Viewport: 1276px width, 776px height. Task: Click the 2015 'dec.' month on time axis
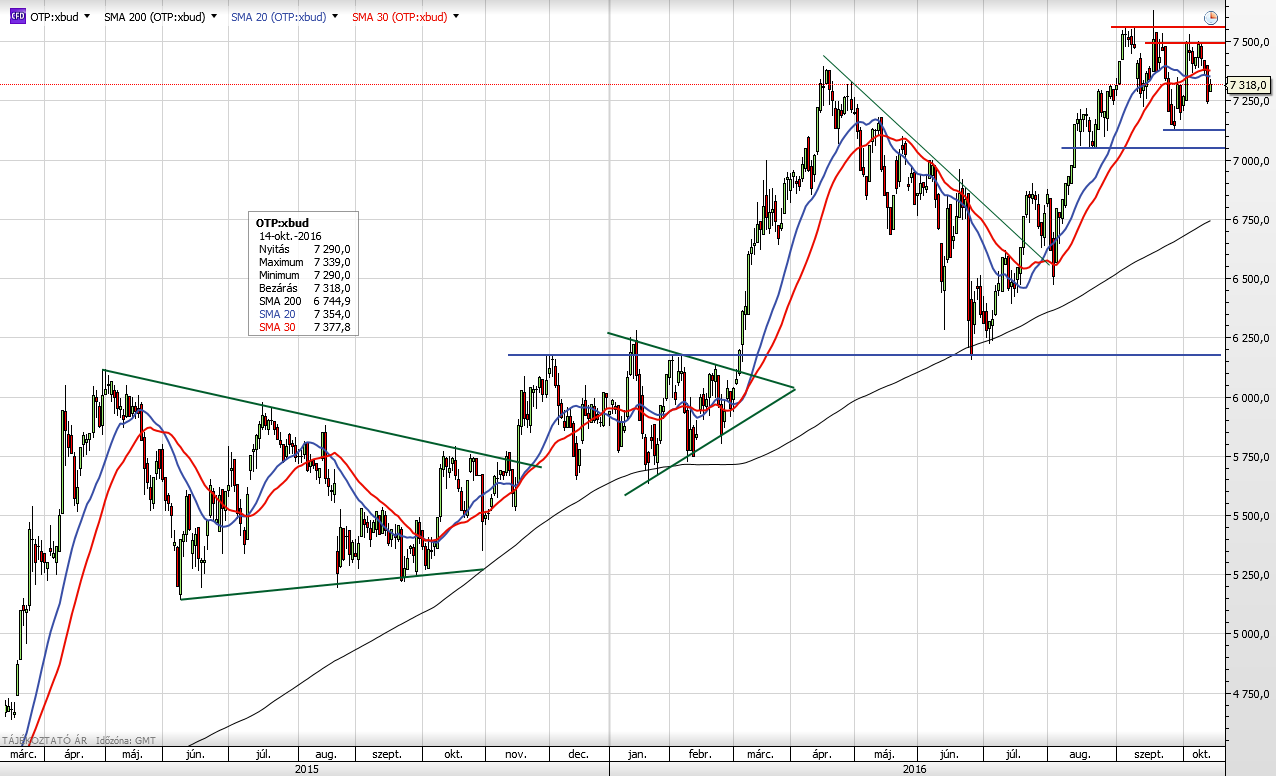(x=577, y=754)
